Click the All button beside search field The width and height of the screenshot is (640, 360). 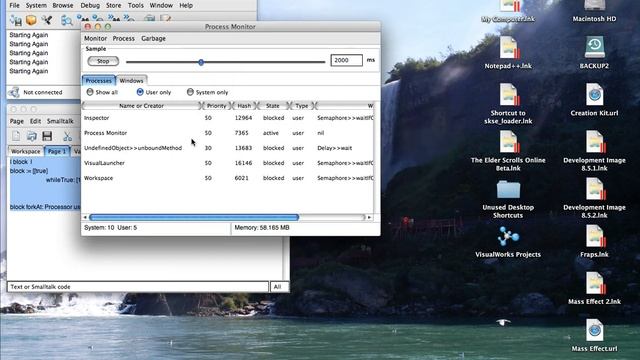[279, 287]
